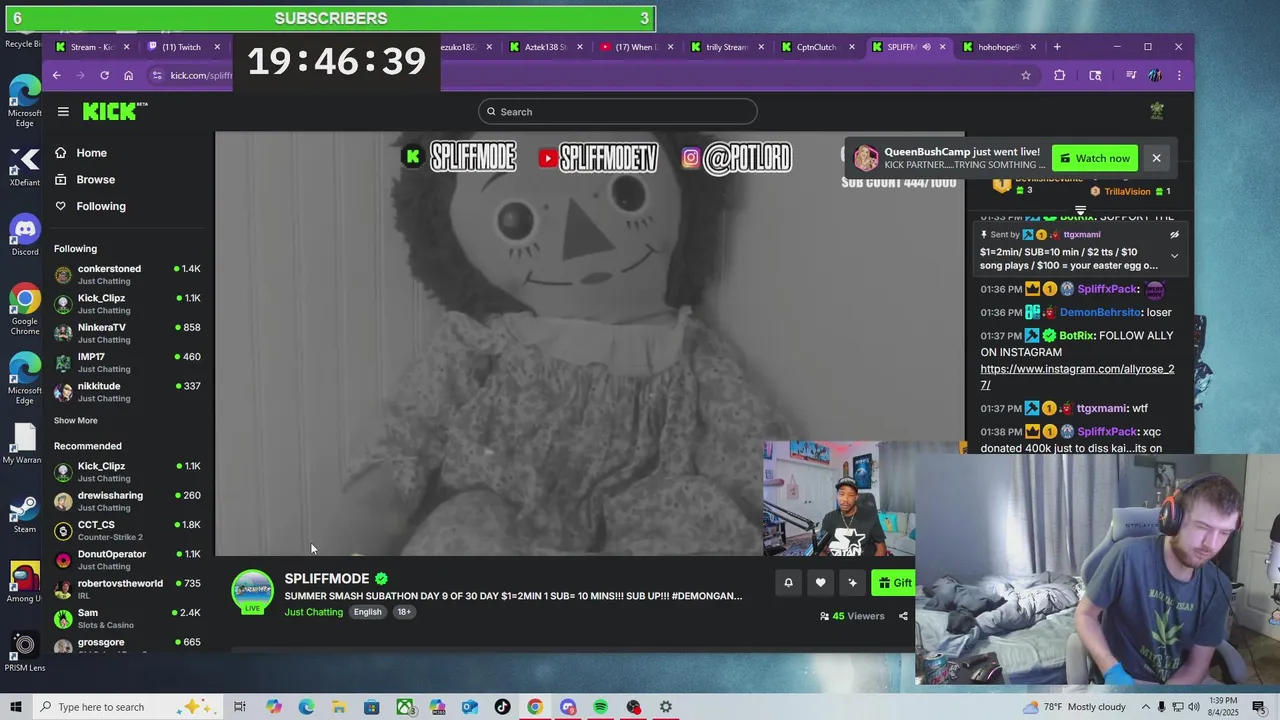Open NinkeraTV channel in sidebar
1280x720 pixels.
pos(128,333)
